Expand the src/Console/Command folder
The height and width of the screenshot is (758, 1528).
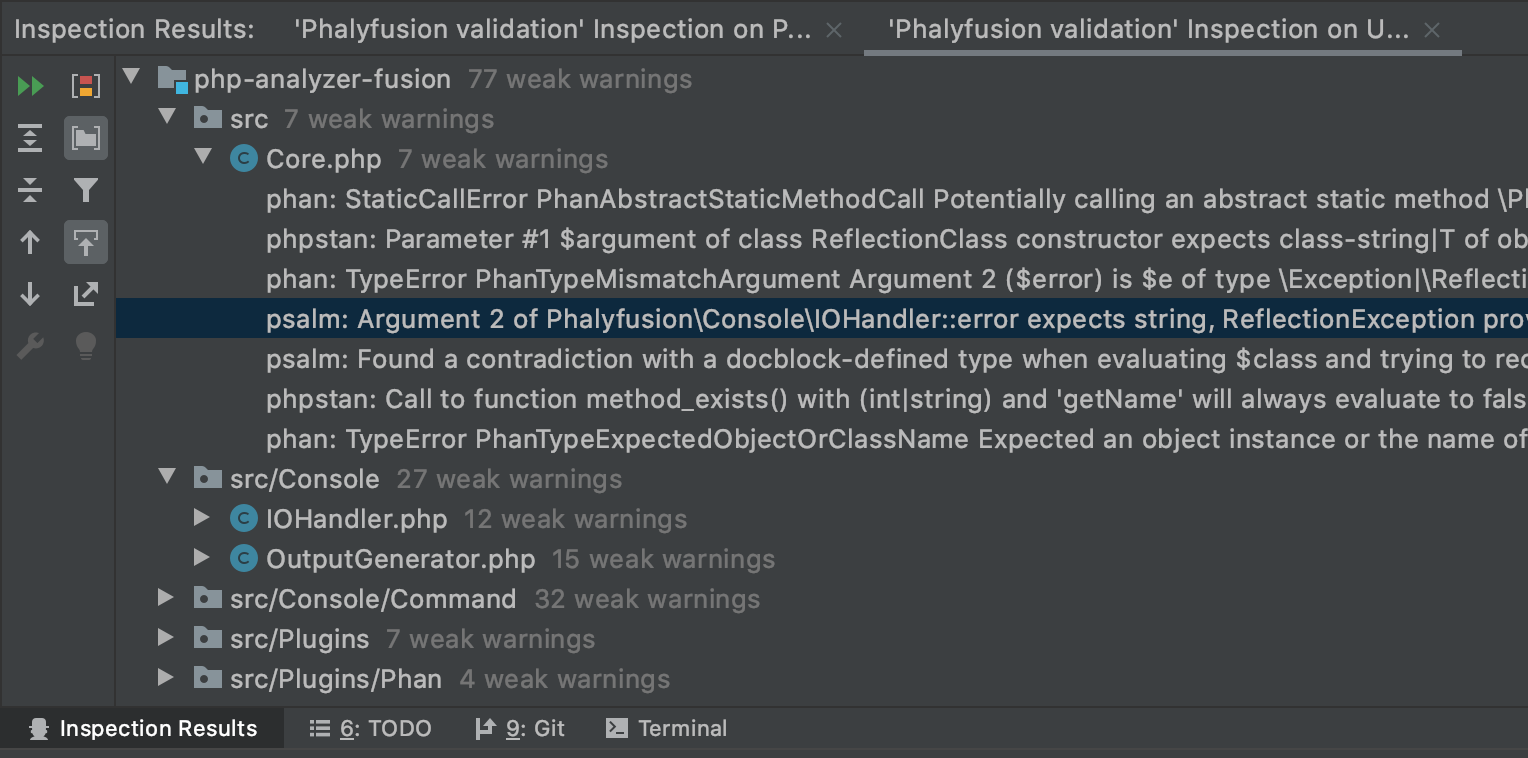click(x=166, y=599)
